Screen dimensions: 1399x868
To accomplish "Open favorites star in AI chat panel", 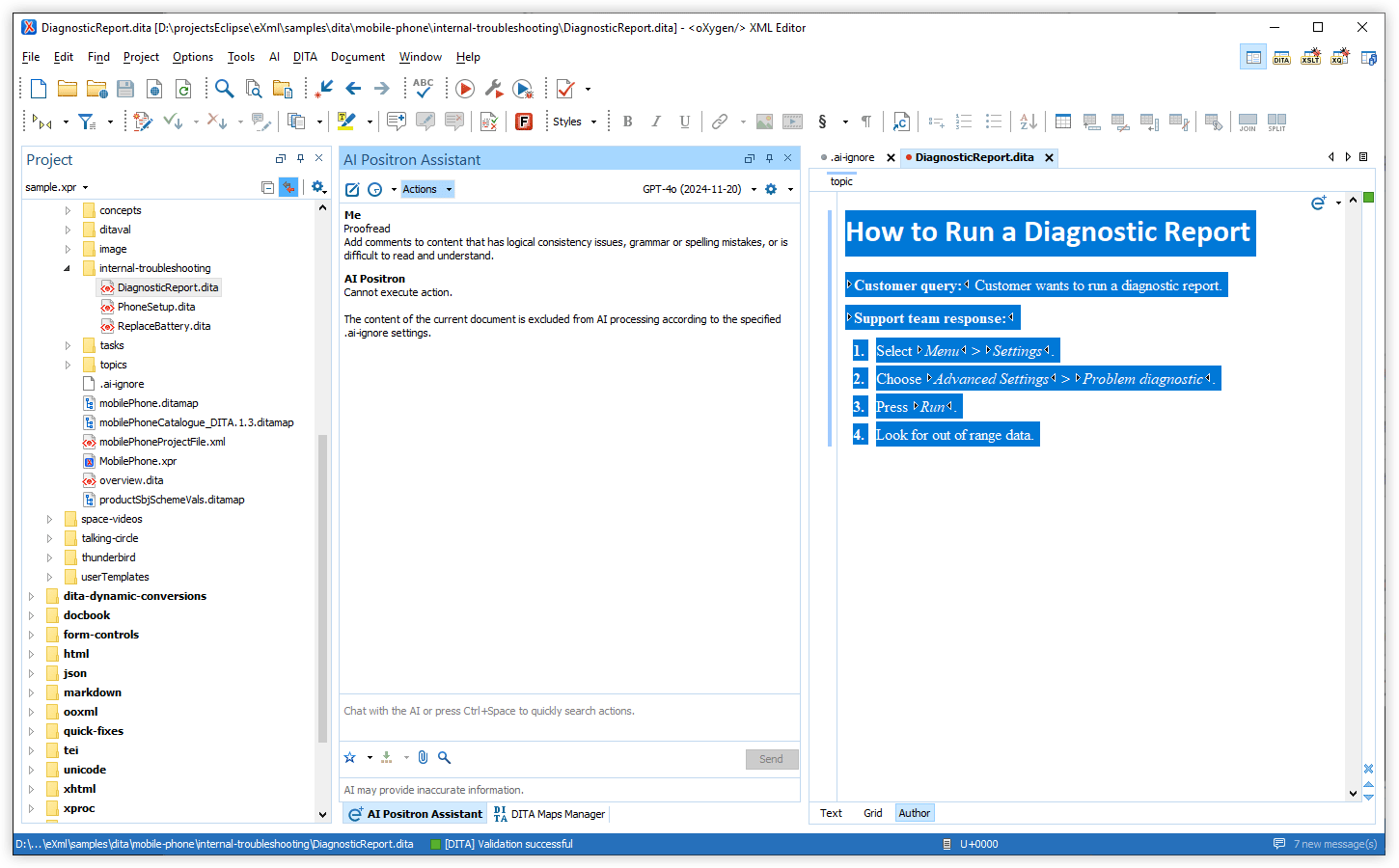I will 350,758.
